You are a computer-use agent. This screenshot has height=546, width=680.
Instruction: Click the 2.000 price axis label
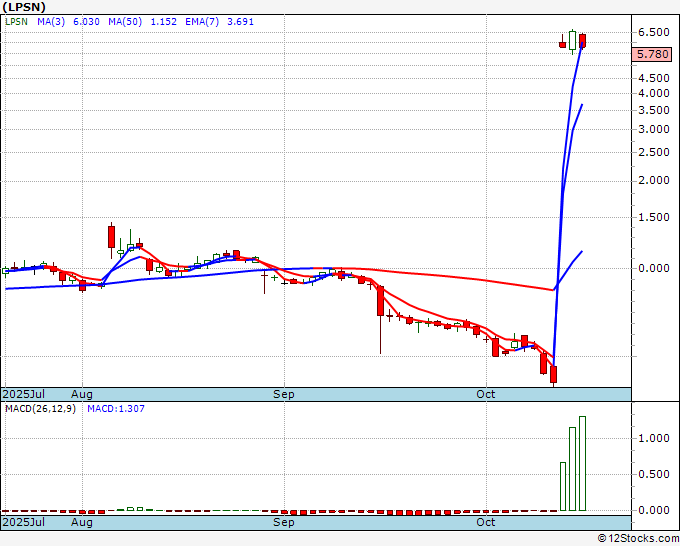(x=654, y=180)
